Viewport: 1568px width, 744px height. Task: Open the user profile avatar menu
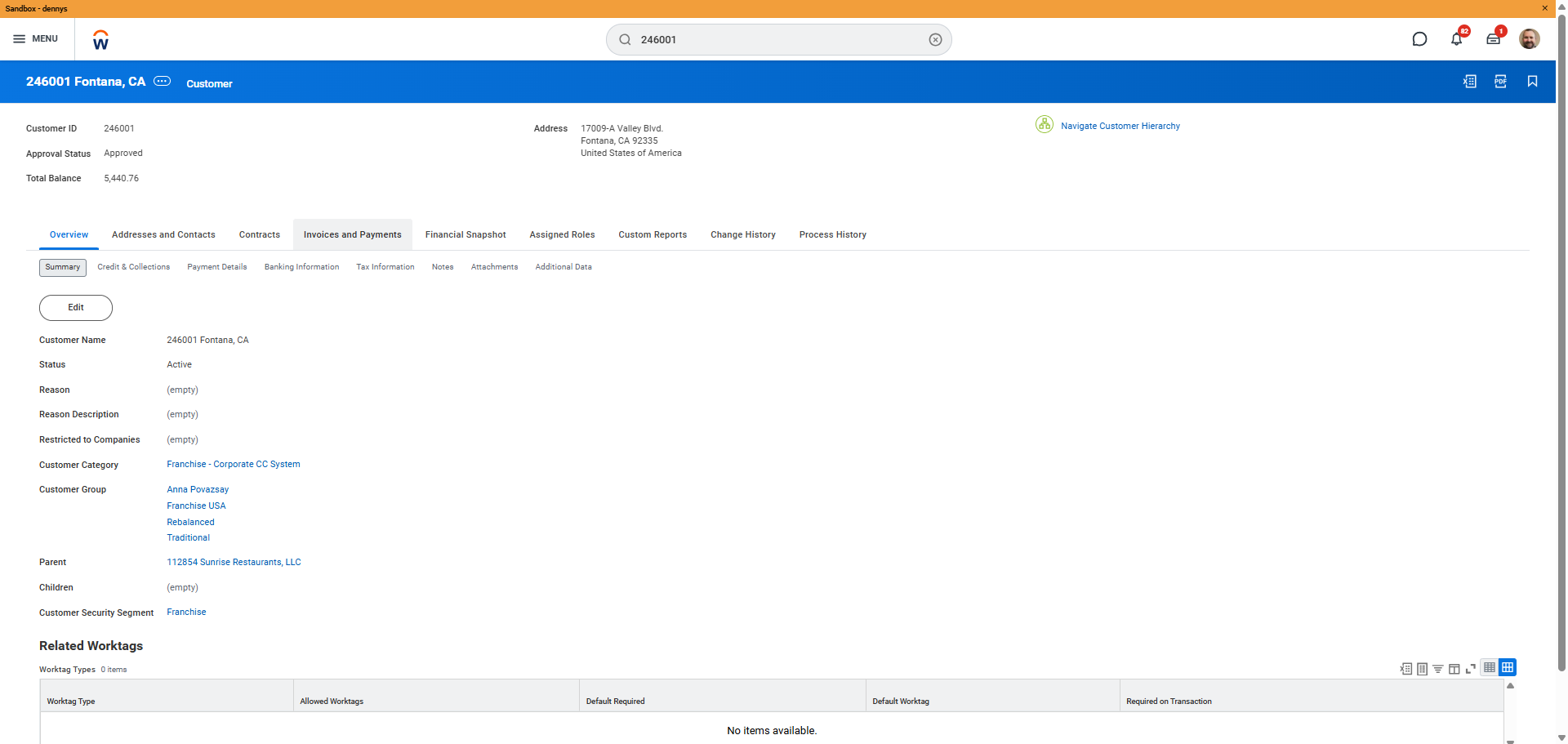pos(1529,39)
